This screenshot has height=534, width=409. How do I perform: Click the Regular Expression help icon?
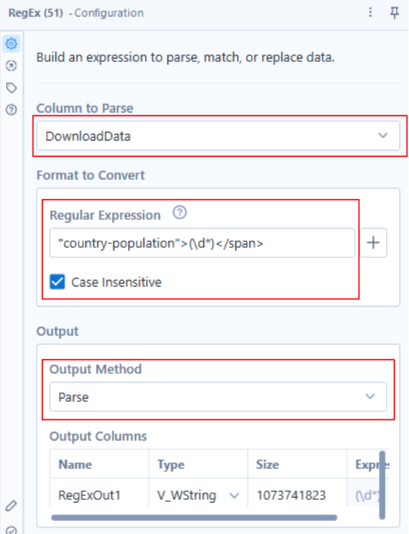[x=179, y=213]
